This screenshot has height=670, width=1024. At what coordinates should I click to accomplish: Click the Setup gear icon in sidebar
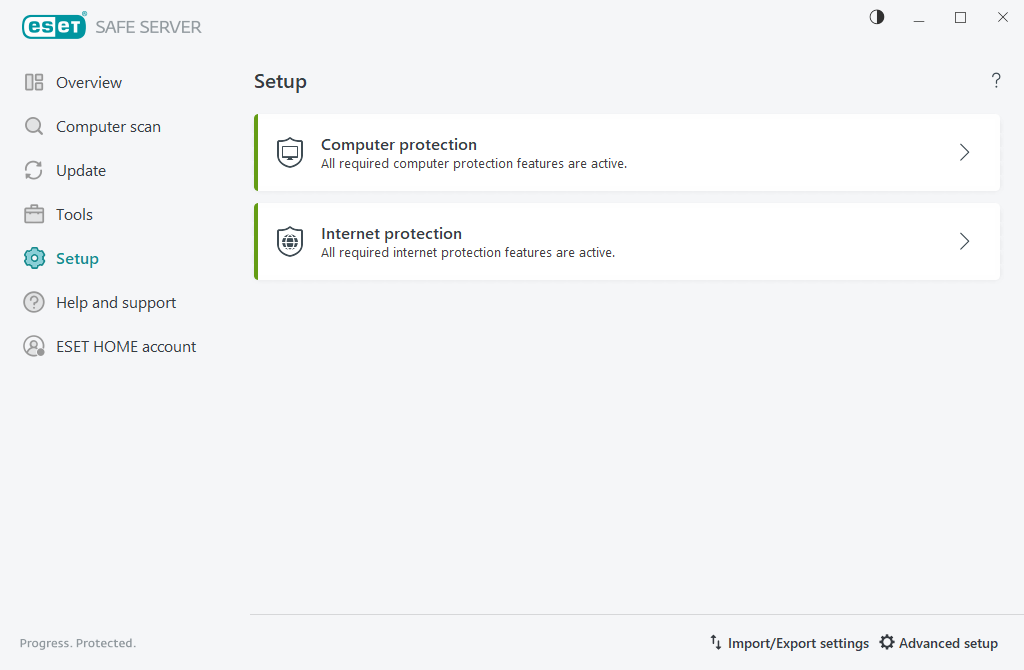[x=34, y=259]
